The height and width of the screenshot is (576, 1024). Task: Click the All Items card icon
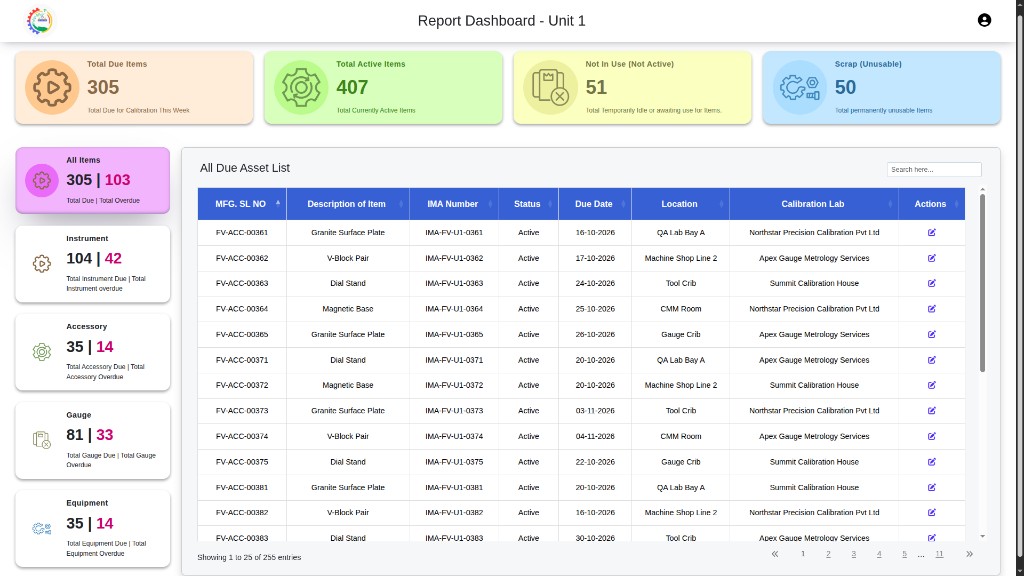click(x=42, y=180)
